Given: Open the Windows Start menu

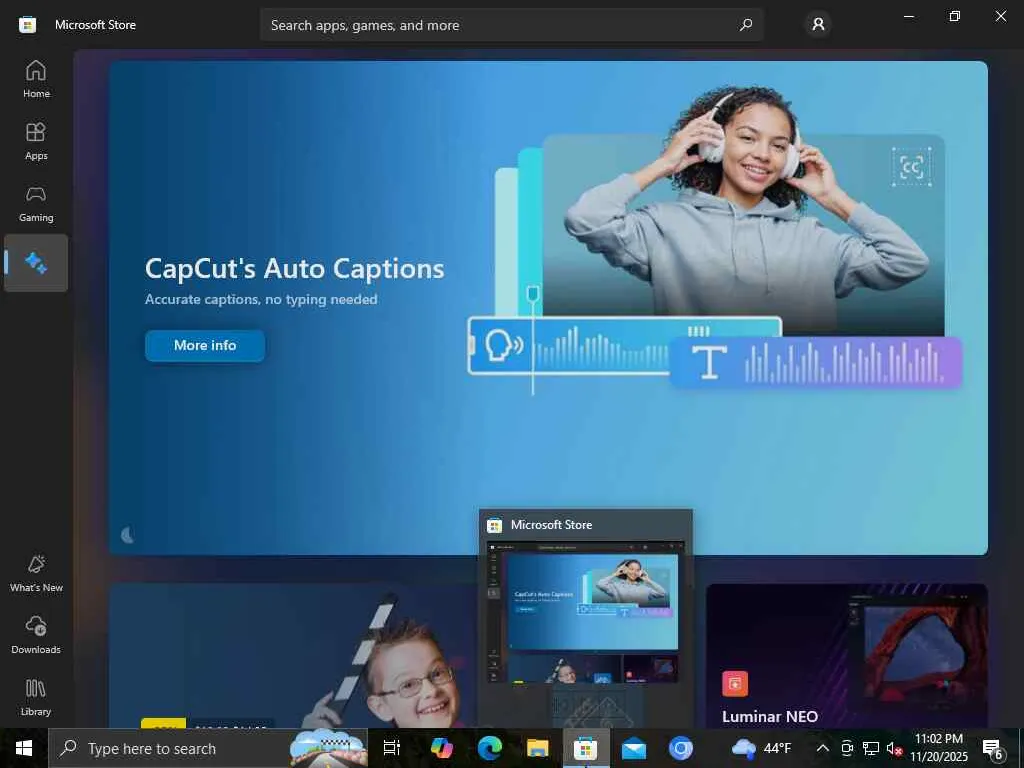Looking at the screenshot, I should (x=24, y=748).
